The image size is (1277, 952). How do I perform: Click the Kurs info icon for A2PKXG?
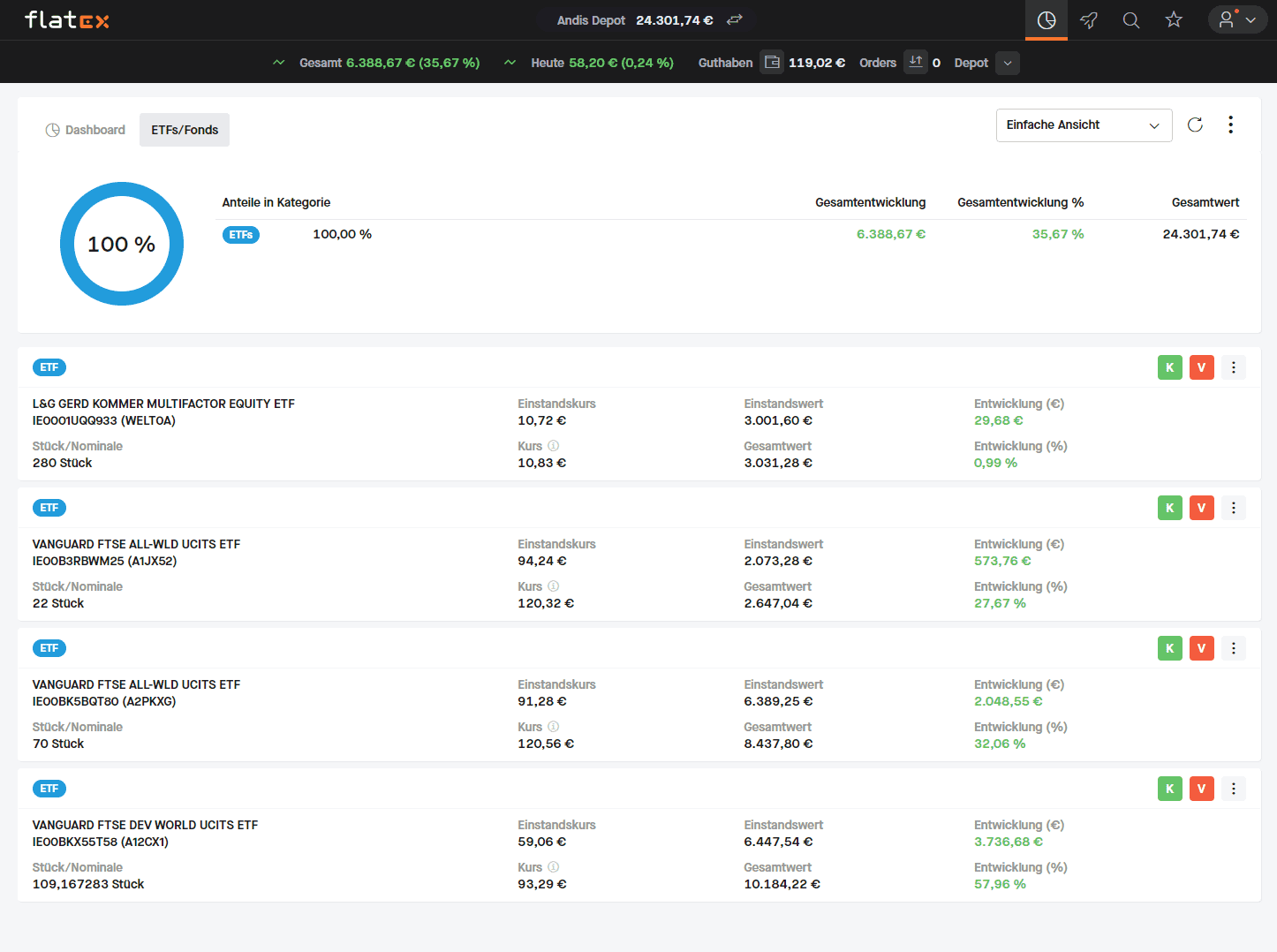[x=553, y=727]
